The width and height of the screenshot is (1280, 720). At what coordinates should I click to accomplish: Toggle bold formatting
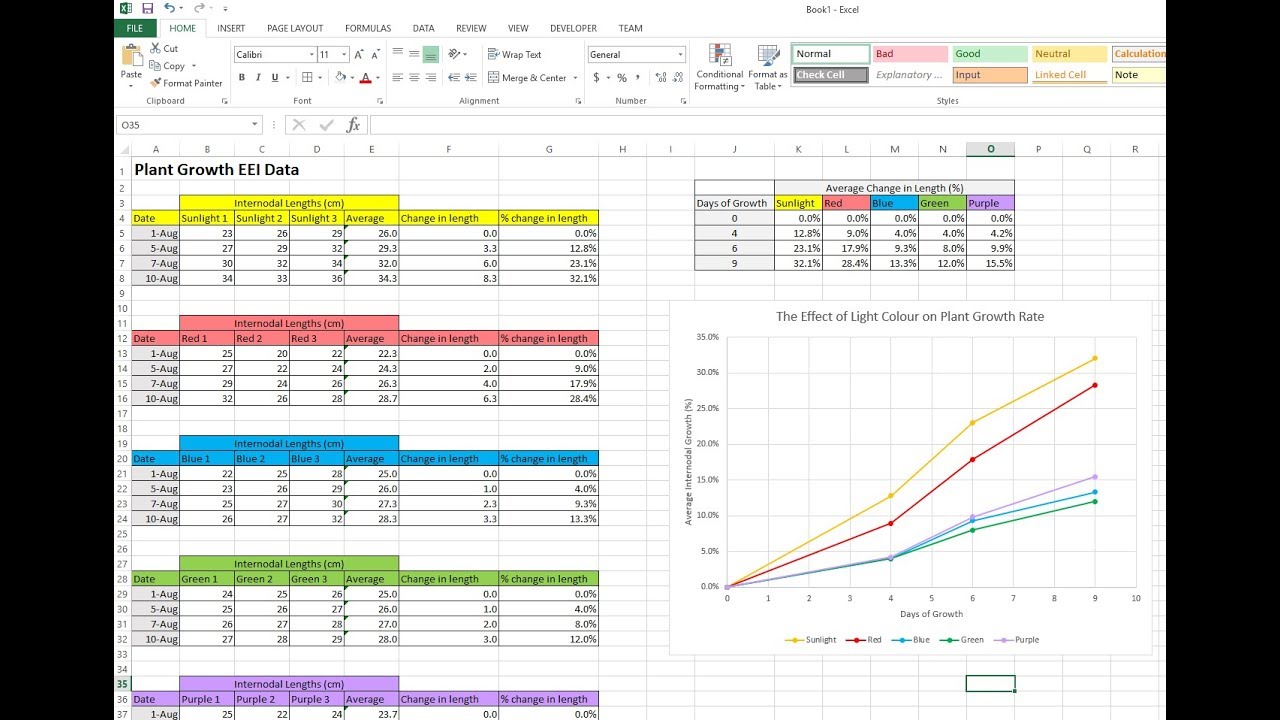point(241,78)
